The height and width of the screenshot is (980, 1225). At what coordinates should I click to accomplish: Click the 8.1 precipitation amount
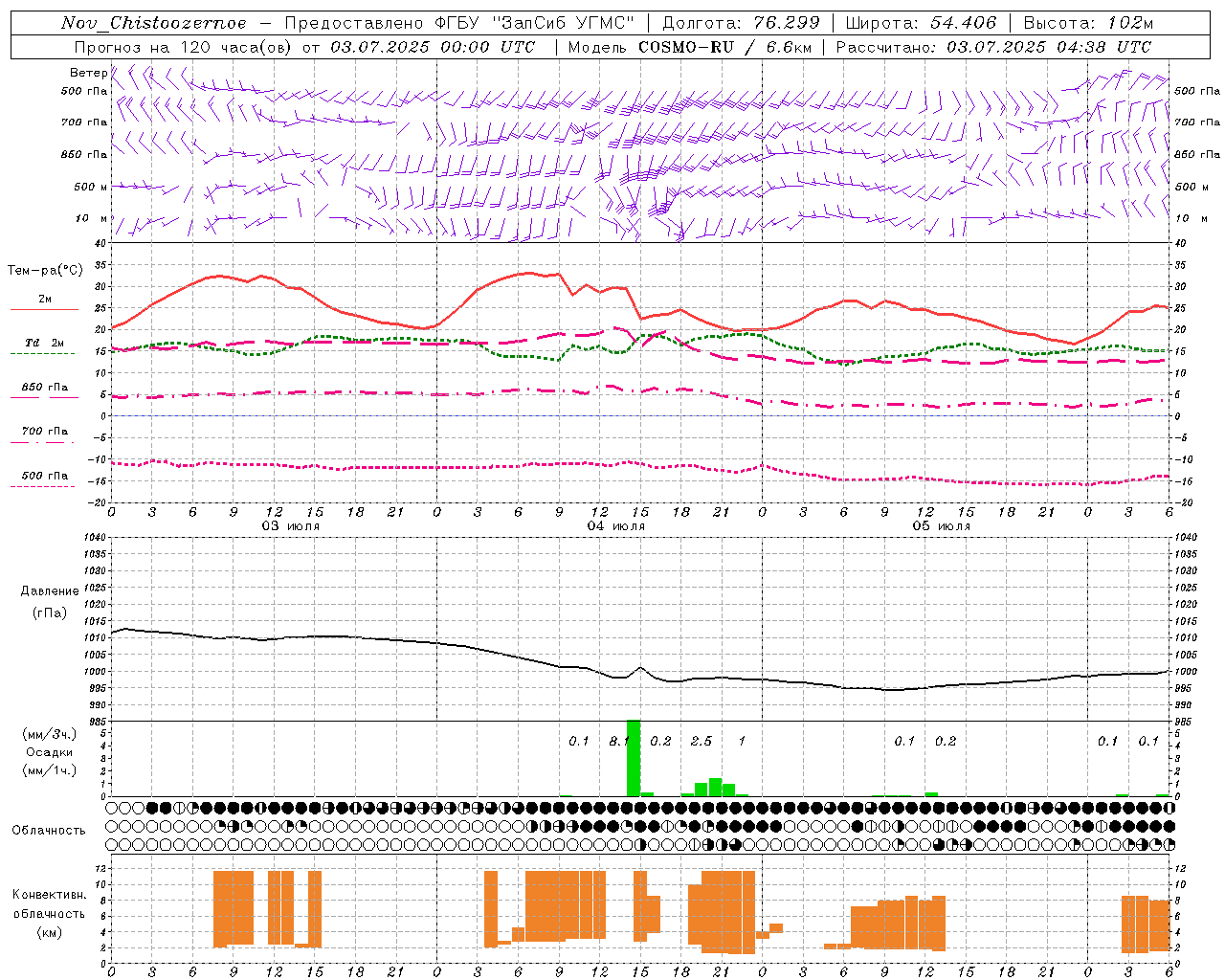[618, 742]
